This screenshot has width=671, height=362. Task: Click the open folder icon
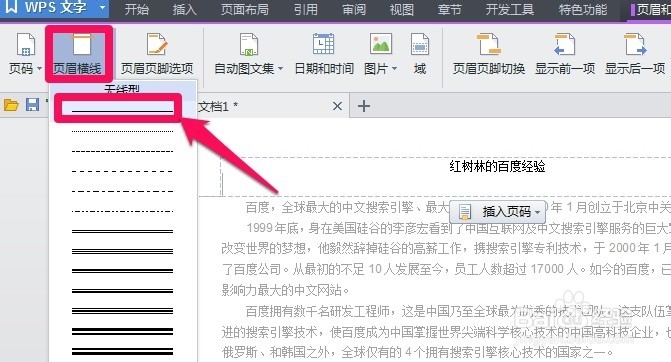pos(11,105)
